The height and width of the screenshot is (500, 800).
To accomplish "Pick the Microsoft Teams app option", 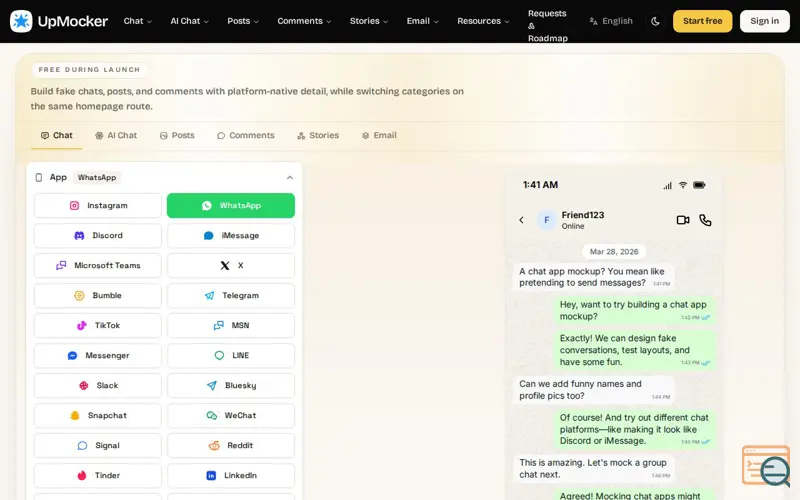I will click(97, 265).
